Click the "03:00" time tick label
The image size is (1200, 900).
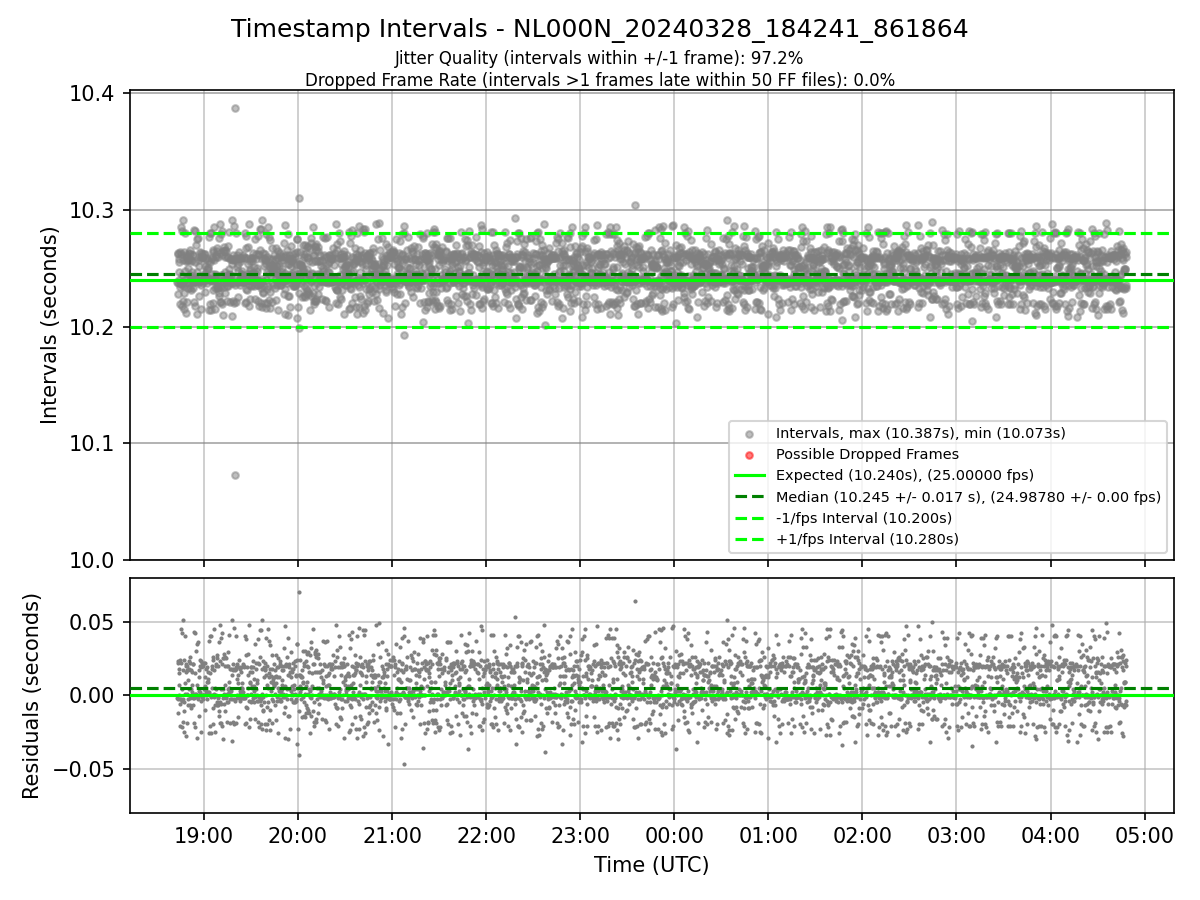956,835
